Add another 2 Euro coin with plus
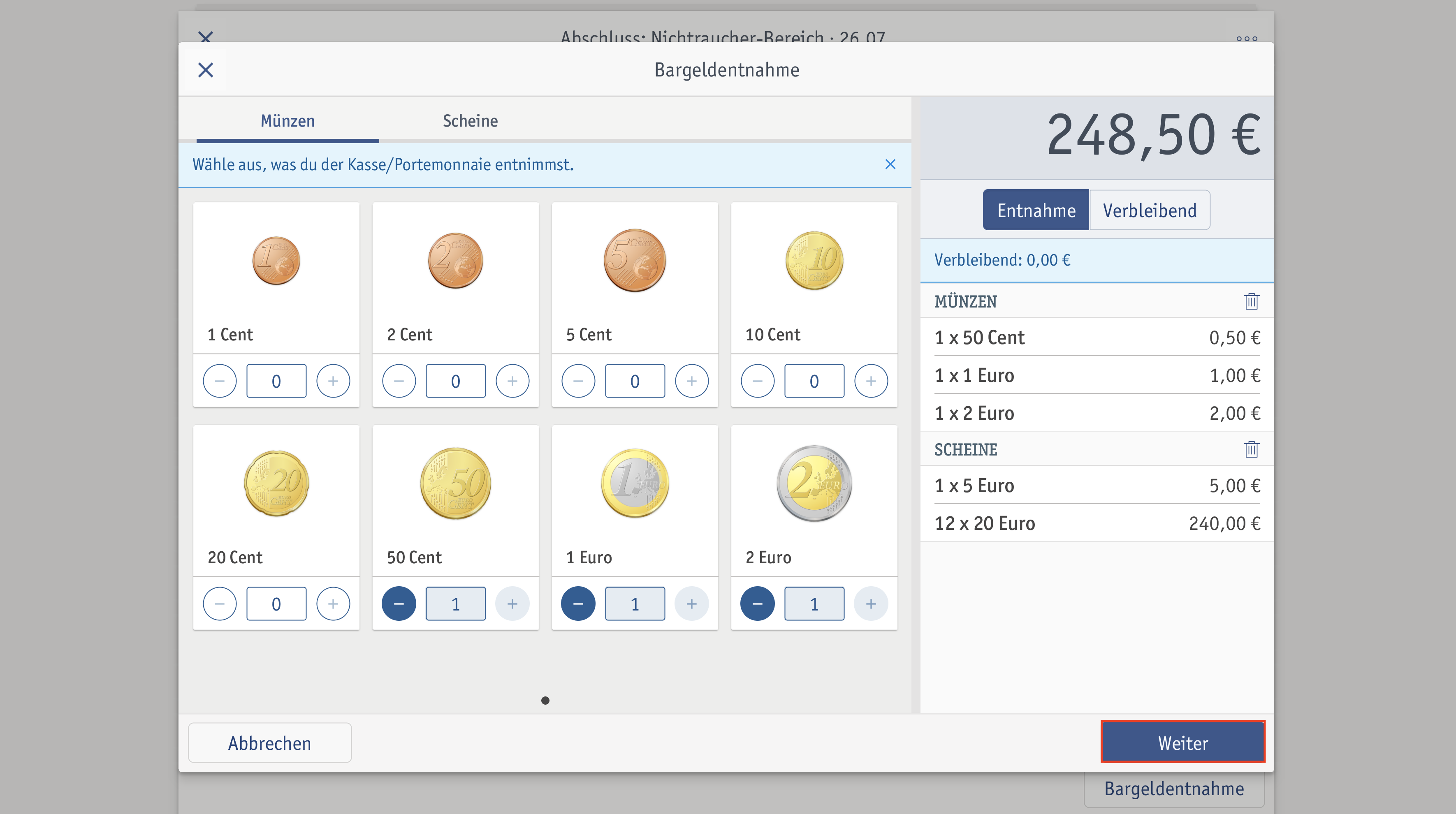Image resolution: width=1456 pixels, height=814 pixels. point(871,604)
